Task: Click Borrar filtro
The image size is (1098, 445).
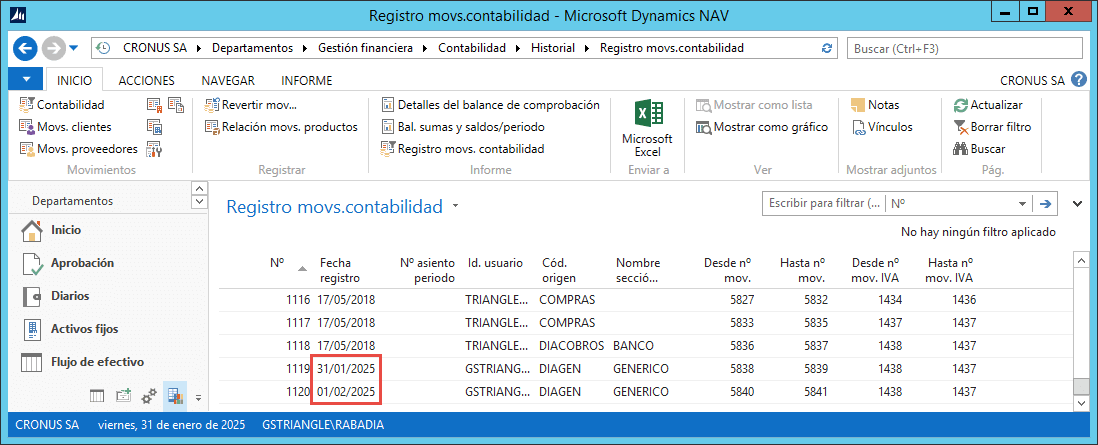Action: click(992, 127)
